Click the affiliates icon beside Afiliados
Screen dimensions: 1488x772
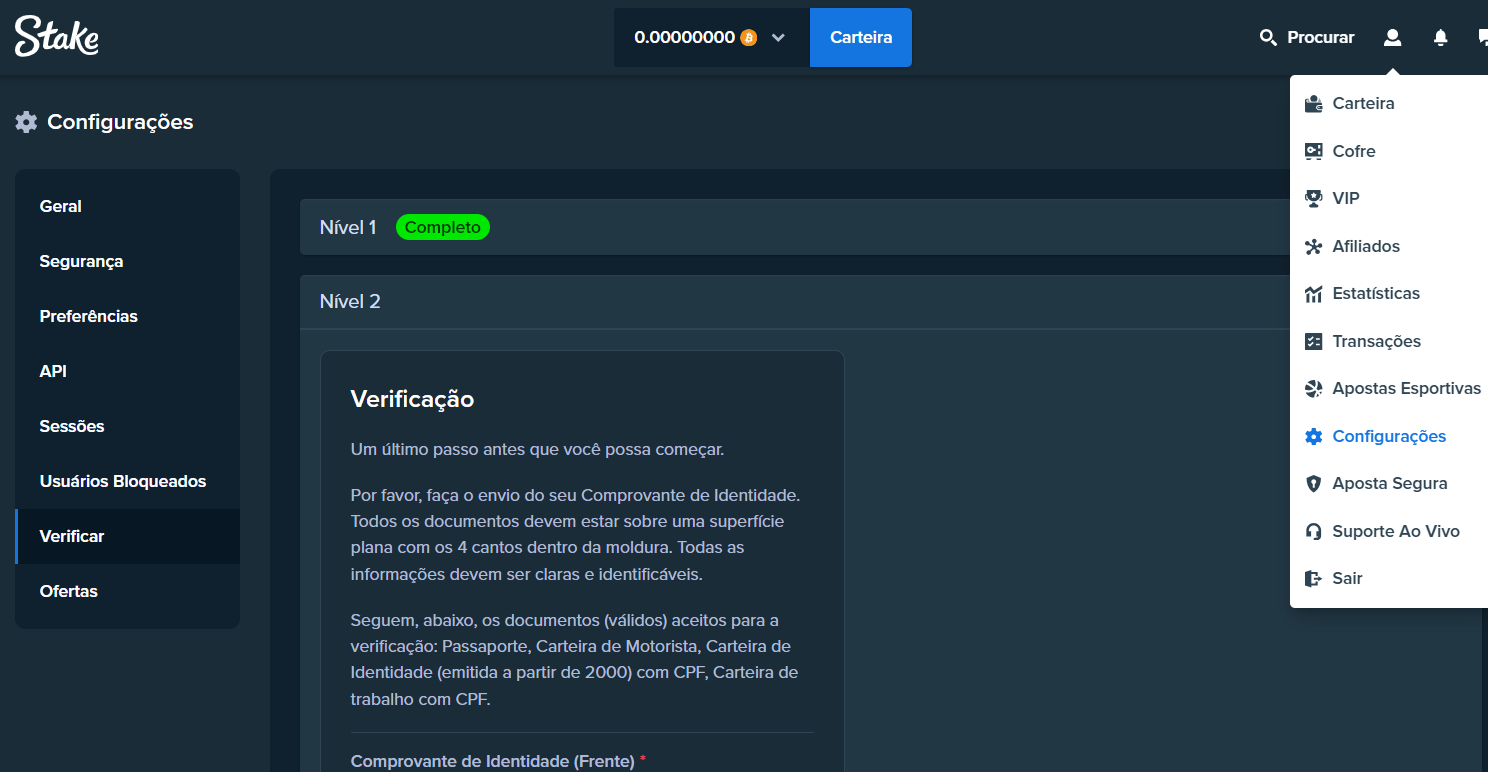pos(1314,246)
